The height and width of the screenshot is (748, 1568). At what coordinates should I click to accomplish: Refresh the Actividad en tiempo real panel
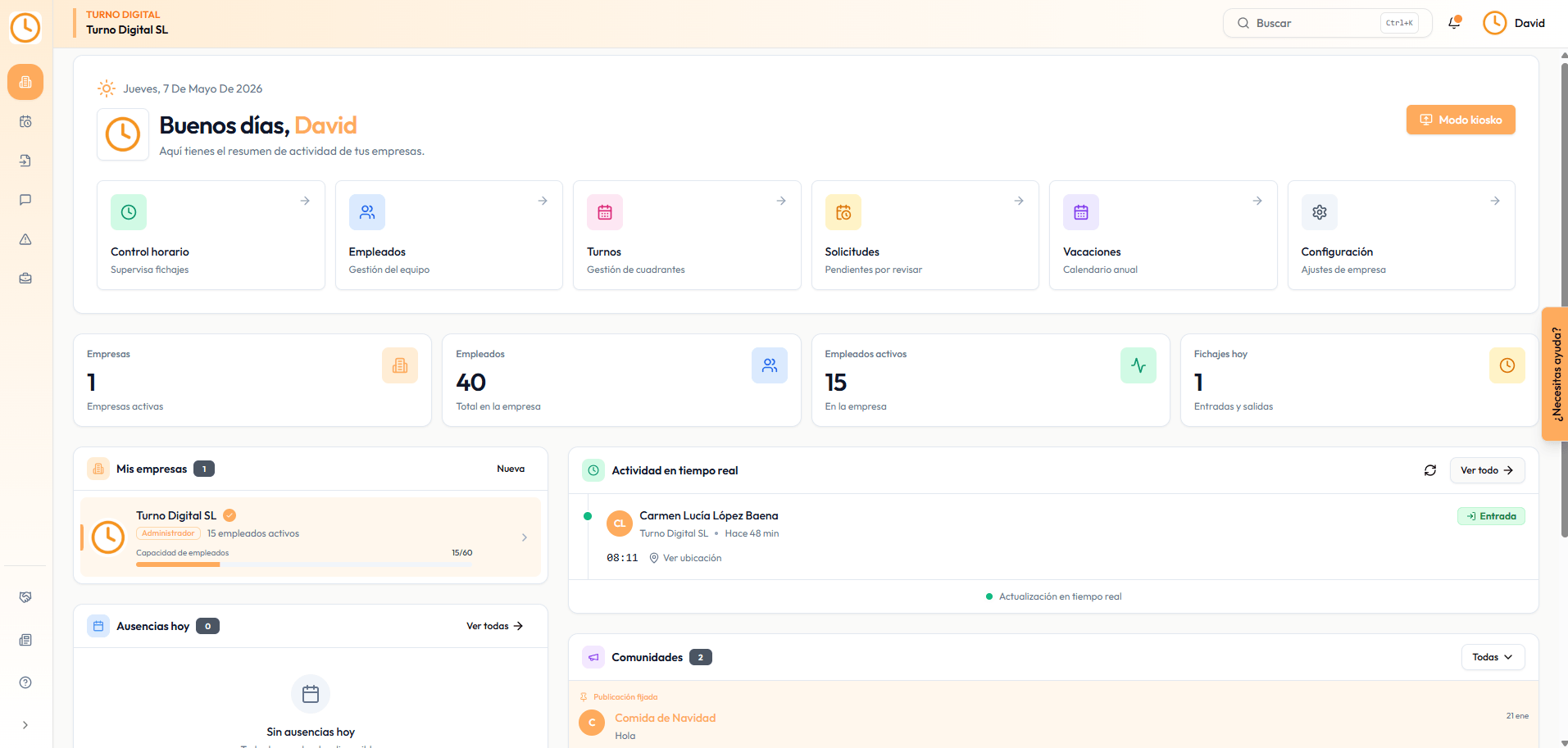pyautogui.click(x=1430, y=470)
